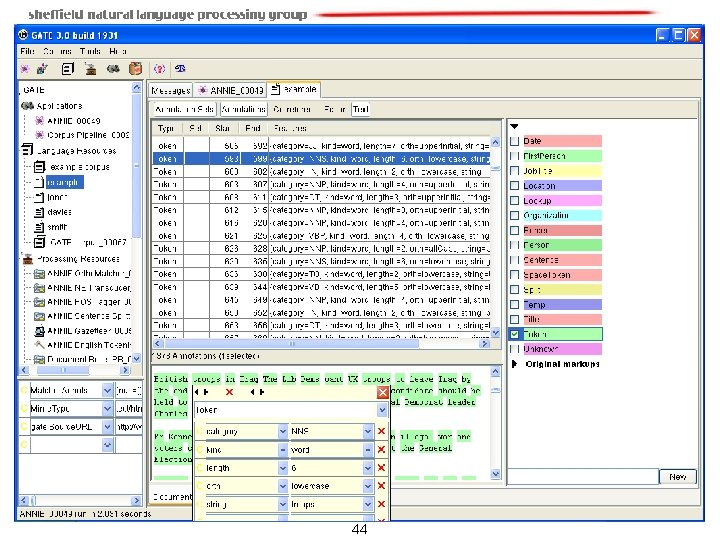This screenshot has width=720, height=540.
Task: Toggle the Text view button
Action: point(360,109)
